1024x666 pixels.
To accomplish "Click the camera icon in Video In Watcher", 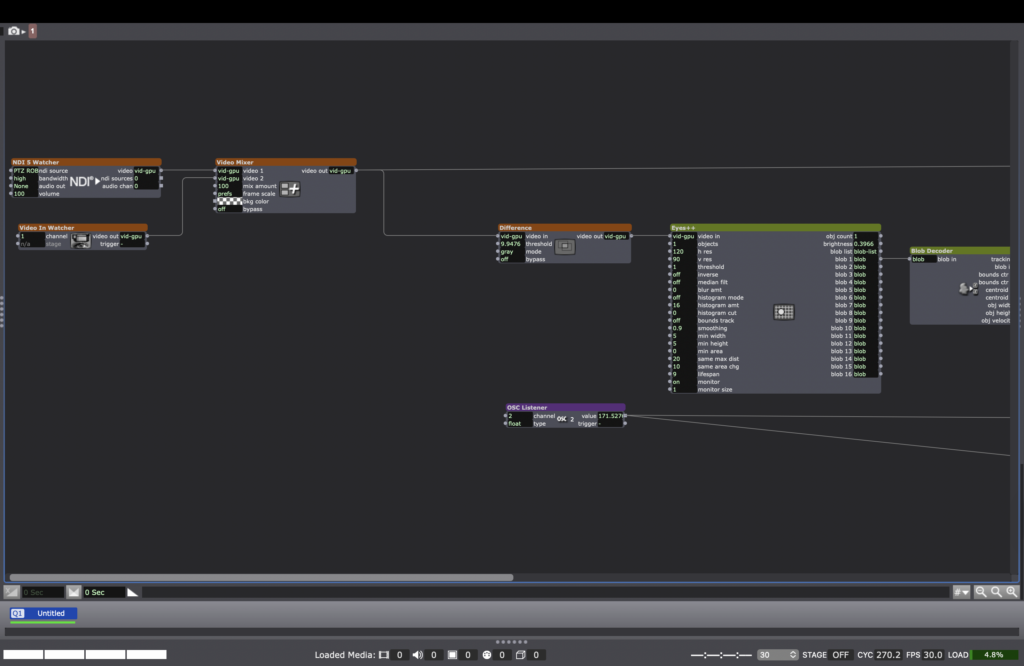I will 80,240.
